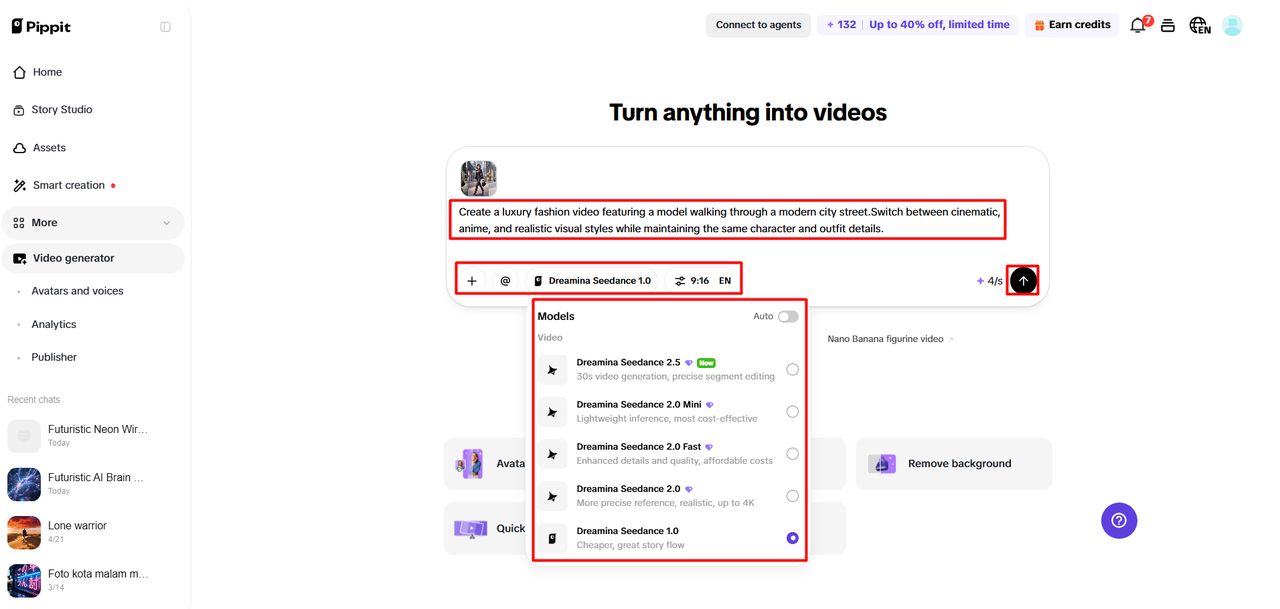Click Seedance 2.0 Mini model icon
This screenshot has height=609, width=1280.
click(553, 412)
